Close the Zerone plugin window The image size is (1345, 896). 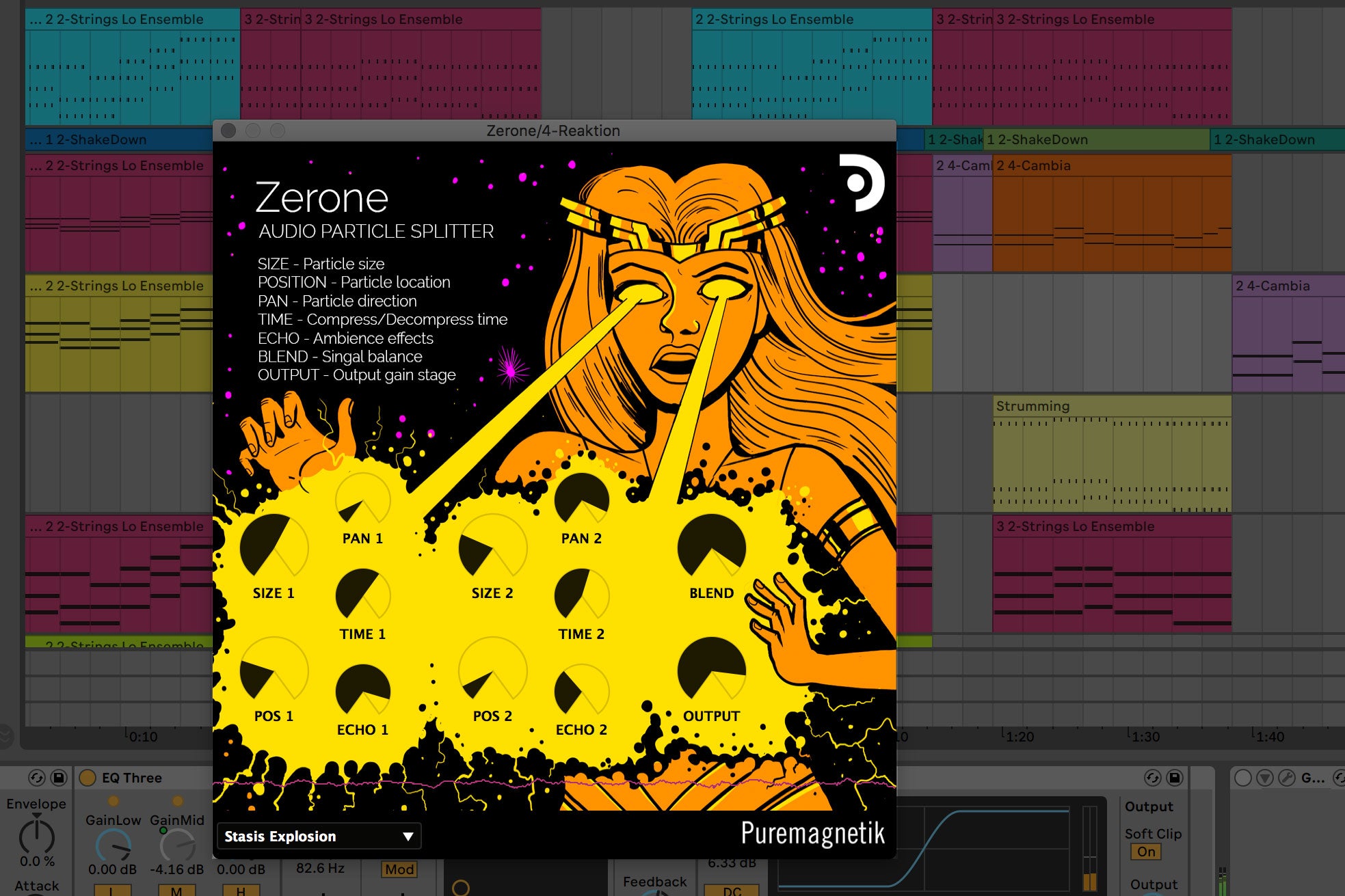[228, 131]
